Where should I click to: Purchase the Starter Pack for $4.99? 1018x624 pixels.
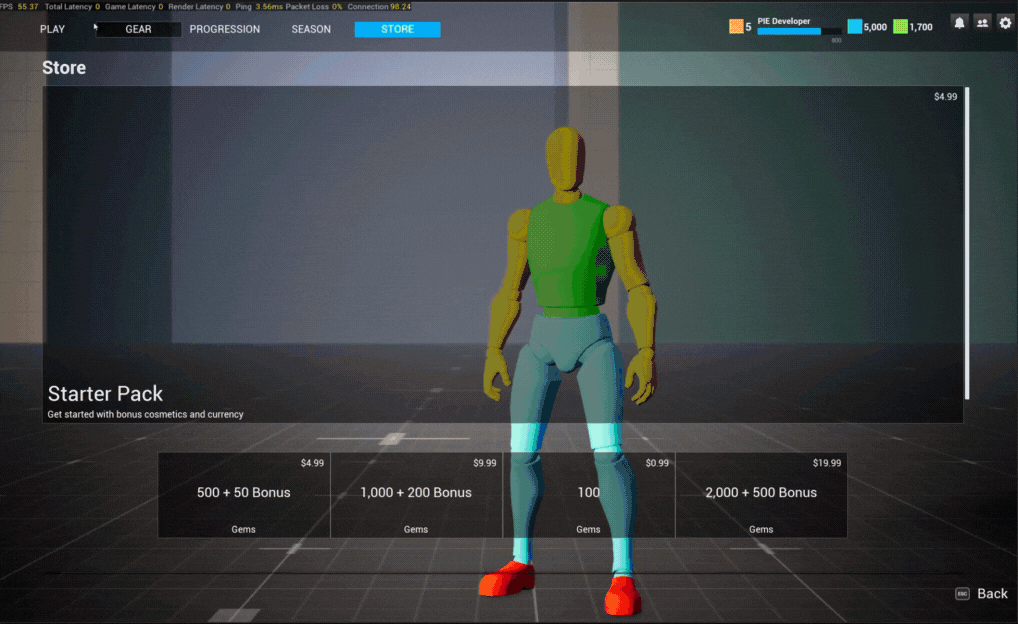point(500,255)
